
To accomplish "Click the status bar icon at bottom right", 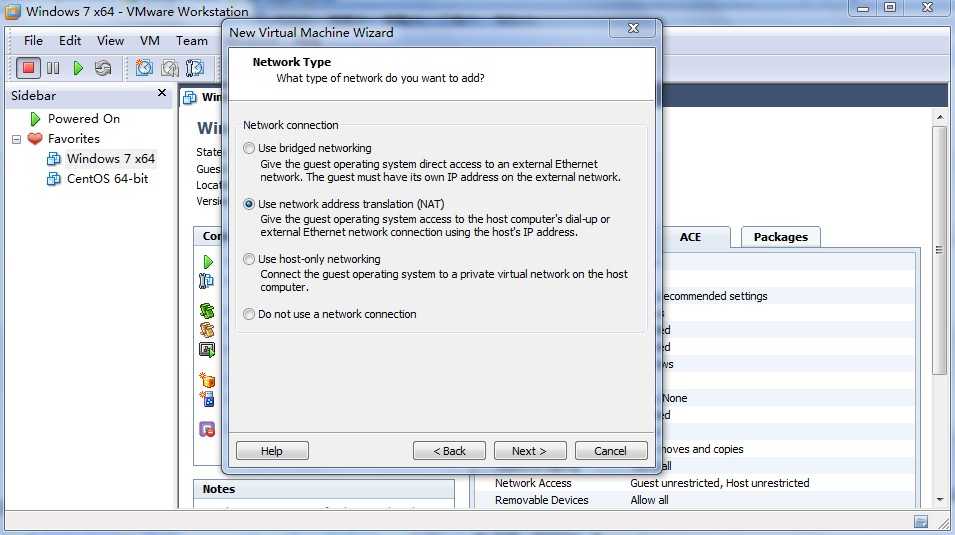I will (921, 522).
